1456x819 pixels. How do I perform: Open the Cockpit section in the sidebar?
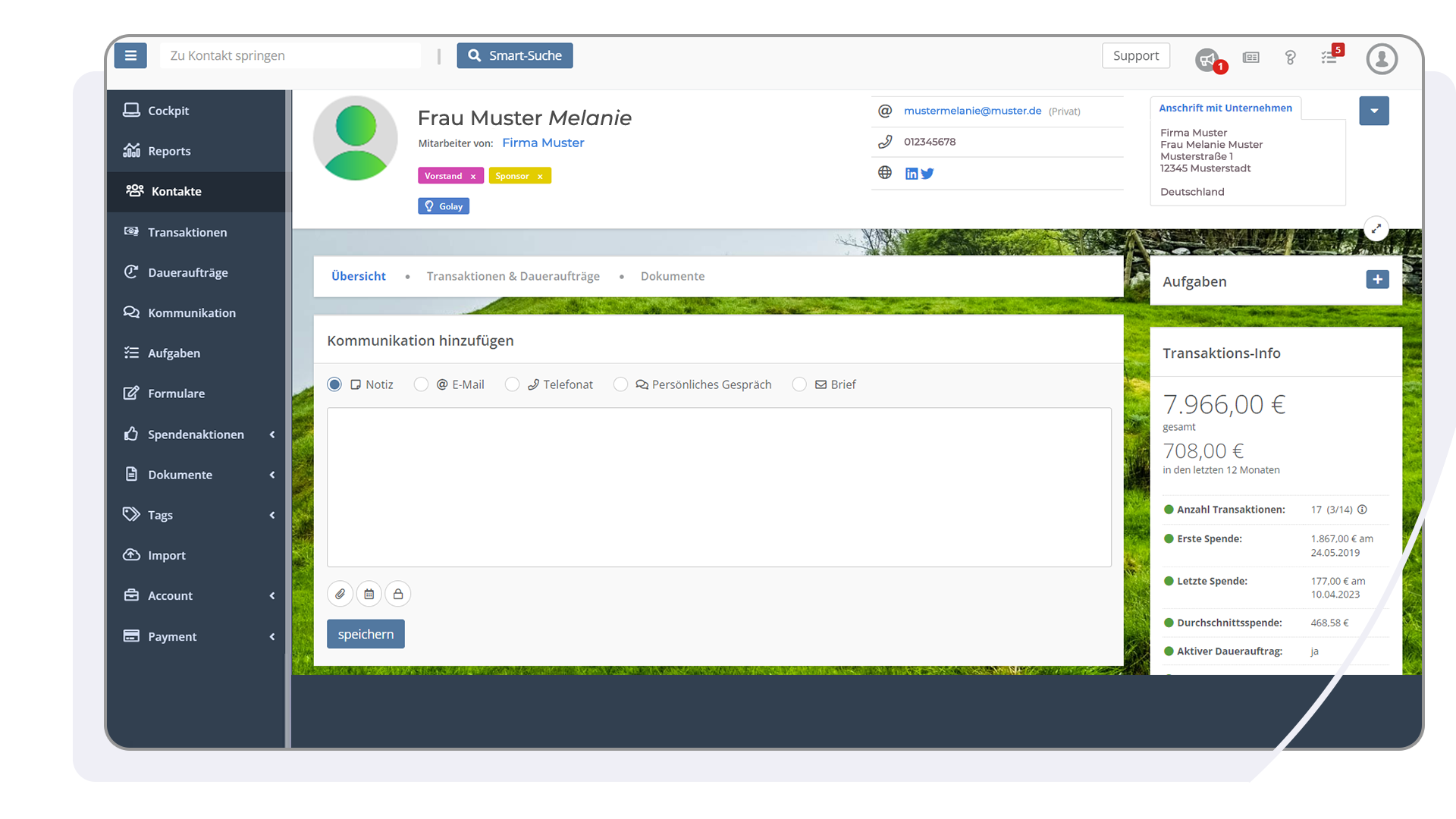click(x=168, y=111)
